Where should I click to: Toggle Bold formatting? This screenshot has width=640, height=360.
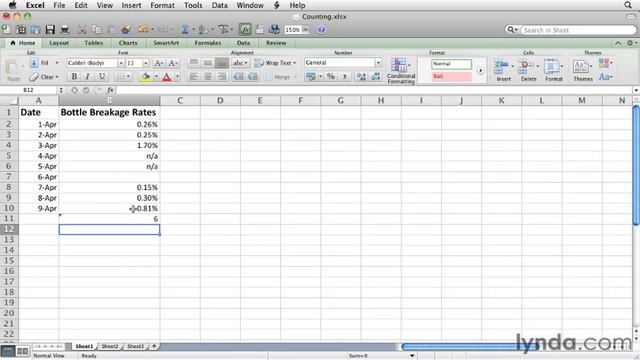[74, 76]
